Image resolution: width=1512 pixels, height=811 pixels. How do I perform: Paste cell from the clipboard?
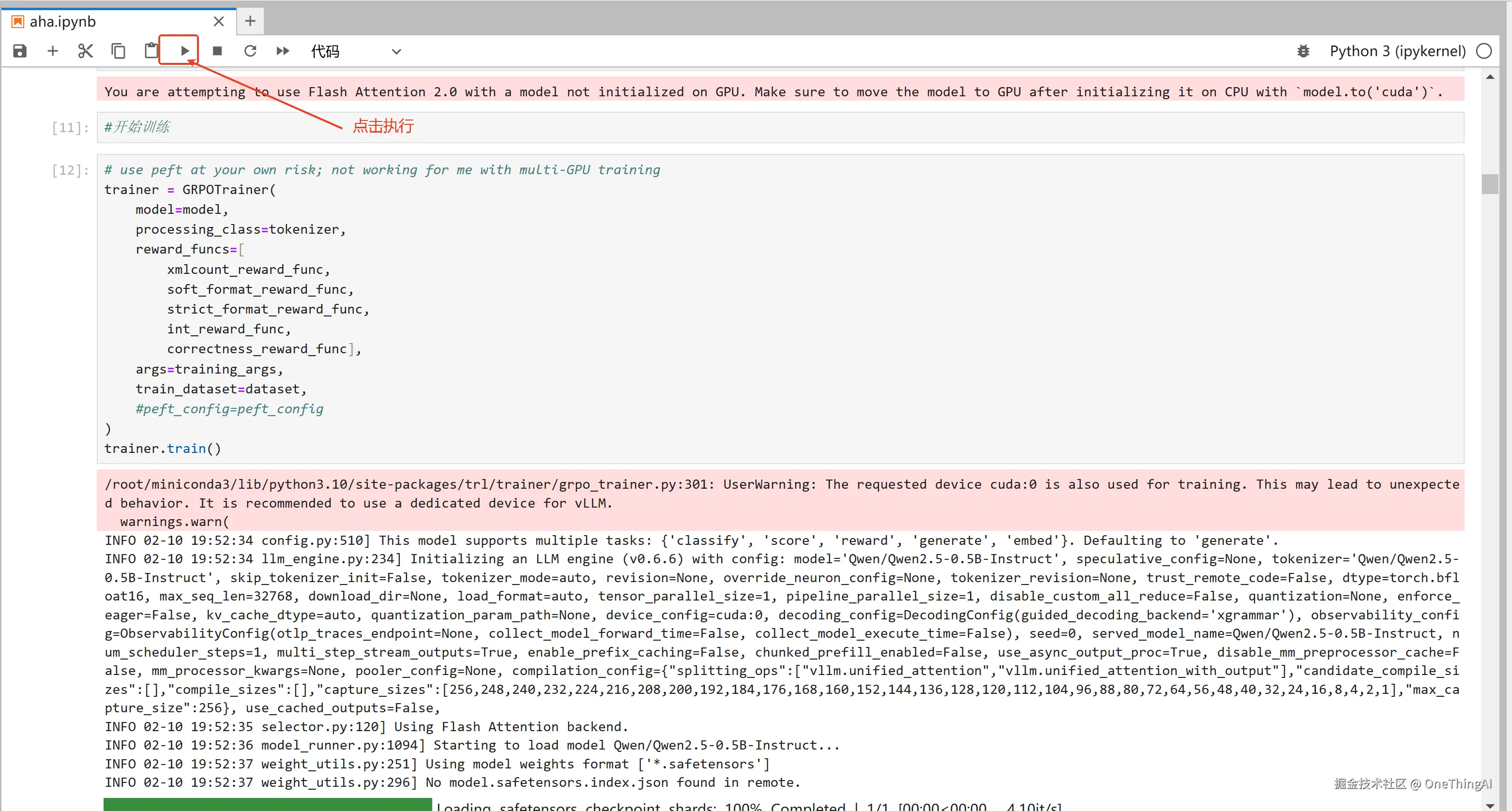coord(151,51)
